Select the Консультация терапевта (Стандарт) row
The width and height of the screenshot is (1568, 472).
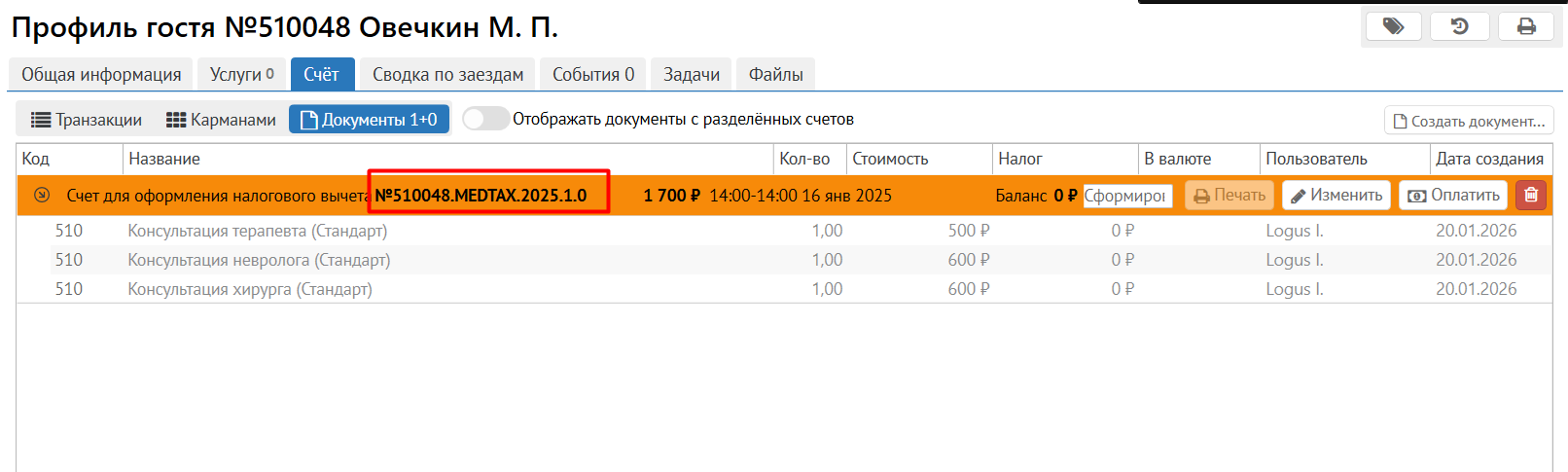tap(784, 231)
